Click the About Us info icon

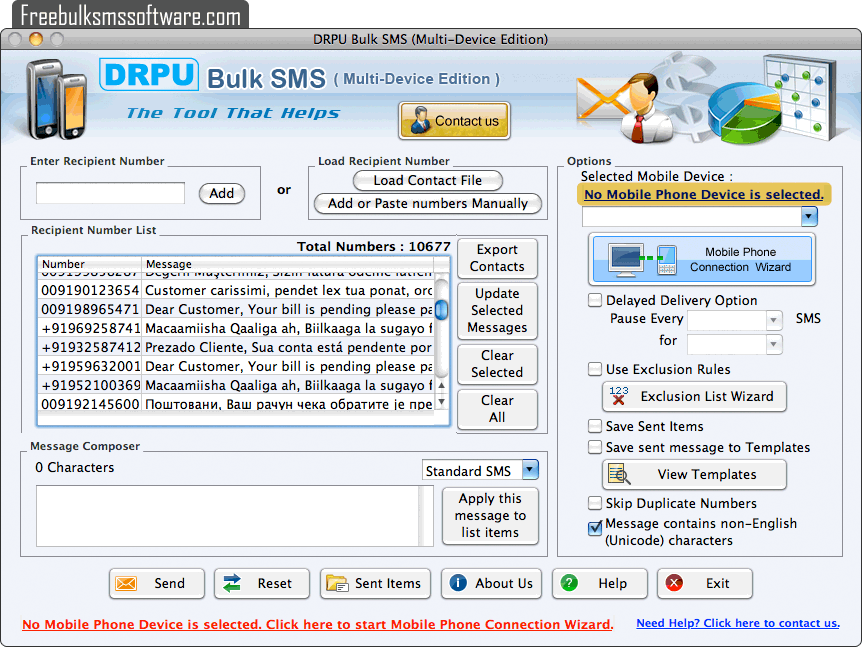(x=459, y=583)
